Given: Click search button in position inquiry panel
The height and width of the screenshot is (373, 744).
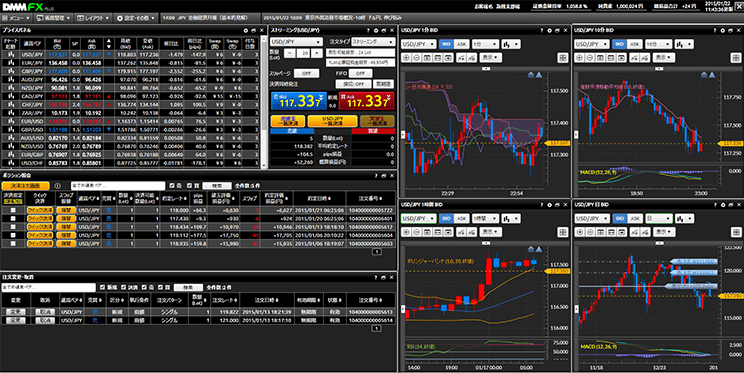Looking at the screenshot, I should (216, 186).
